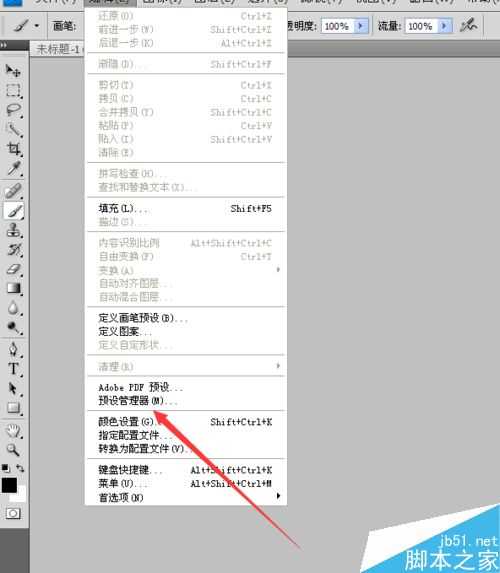This screenshot has height=573, width=500.
Task: Select the Eyedropper tool
Action: coord(13,168)
